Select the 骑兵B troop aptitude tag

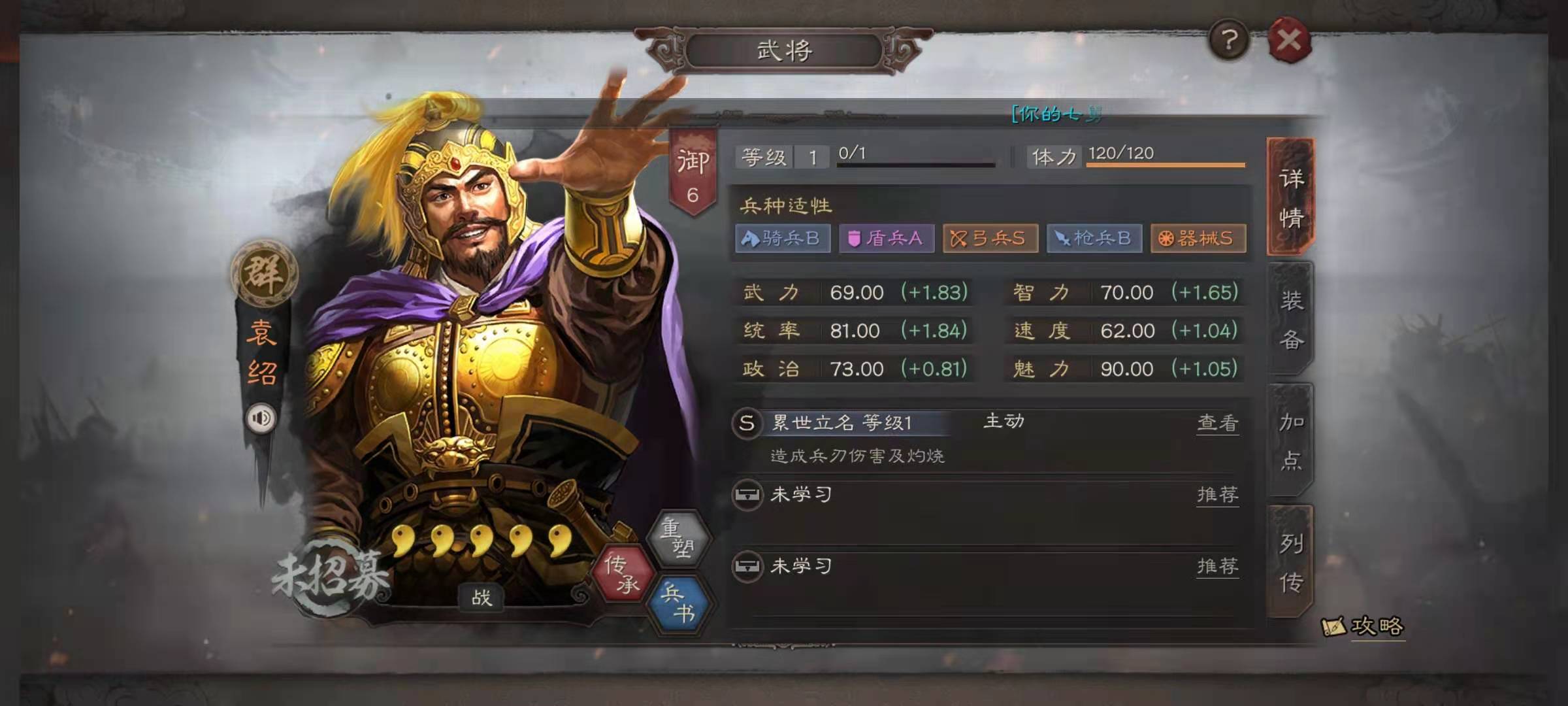pyautogui.click(x=783, y=238)
